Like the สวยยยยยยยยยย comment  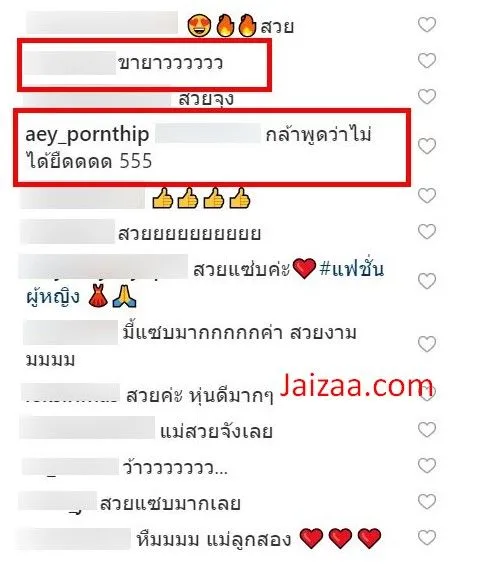(427, 231)
